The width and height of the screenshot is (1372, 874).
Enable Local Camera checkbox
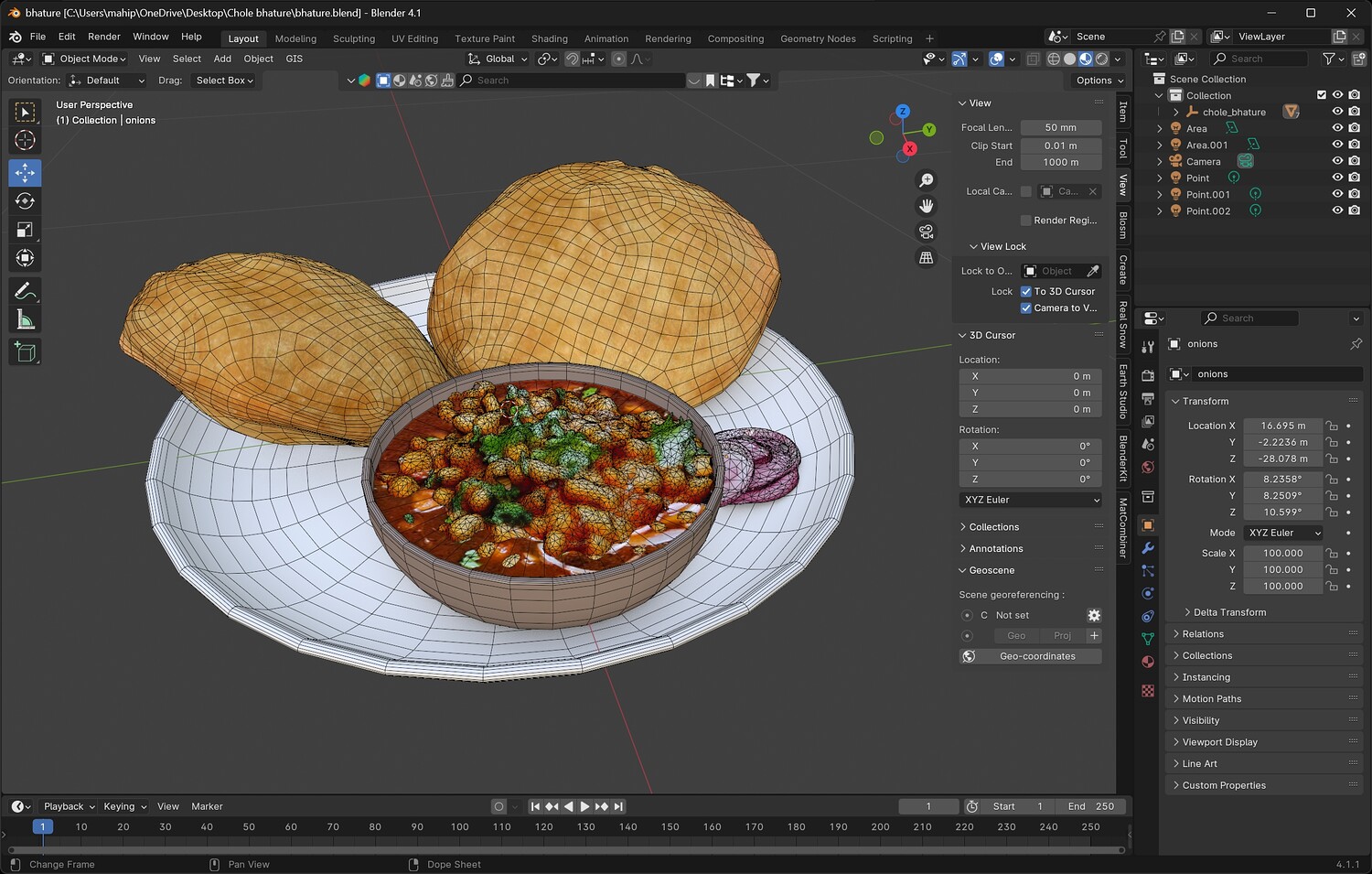point(1026,191)
